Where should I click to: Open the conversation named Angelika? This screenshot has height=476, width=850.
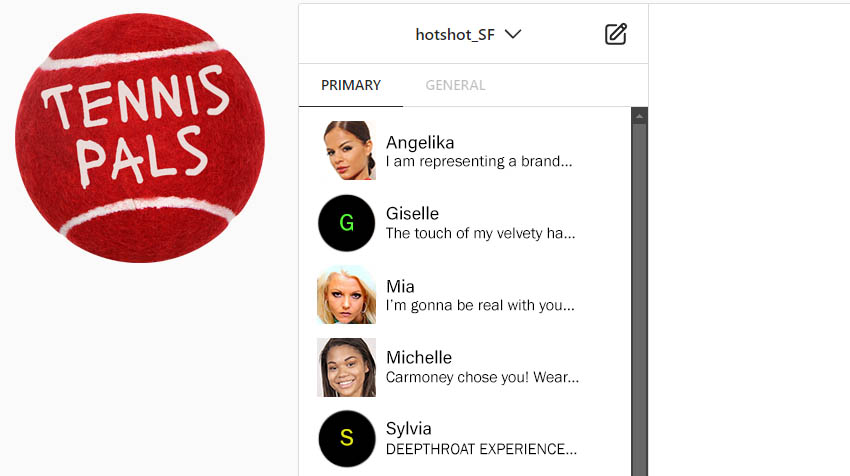tap(465, 151)
